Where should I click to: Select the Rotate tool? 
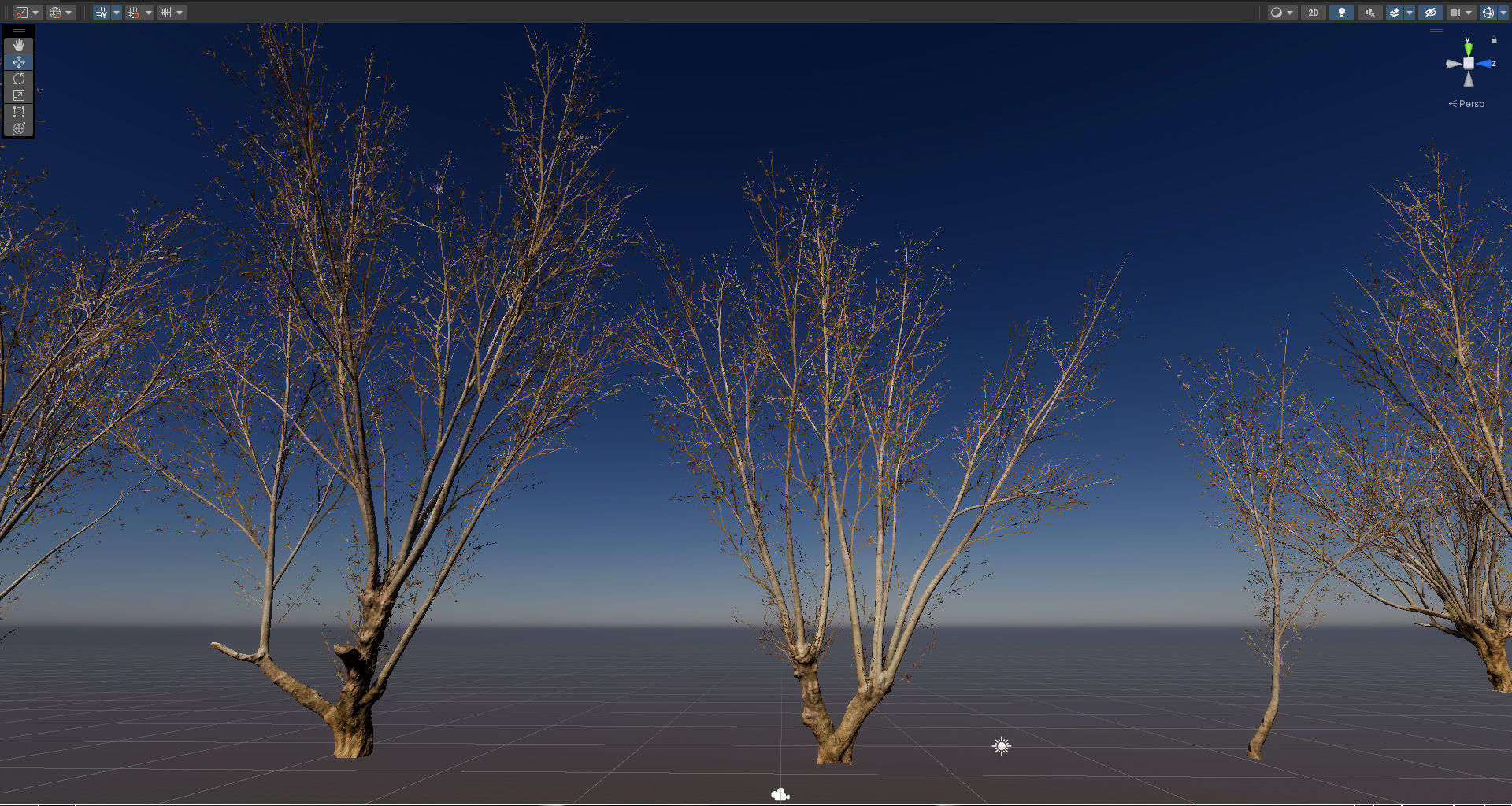coord(19,78)
